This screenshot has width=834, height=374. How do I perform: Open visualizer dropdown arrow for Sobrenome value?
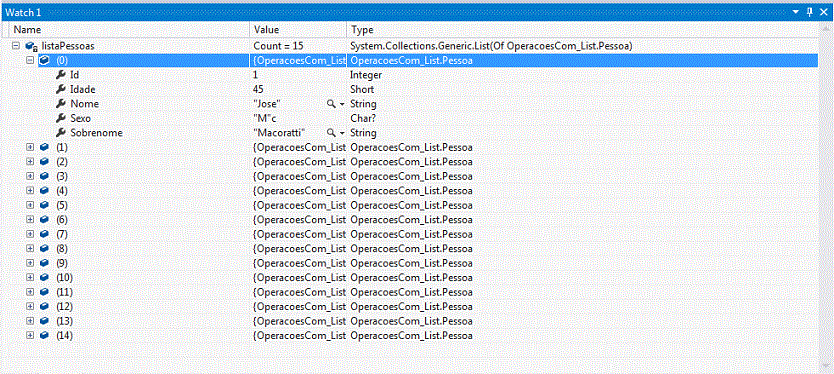click(x=341, y=133)
